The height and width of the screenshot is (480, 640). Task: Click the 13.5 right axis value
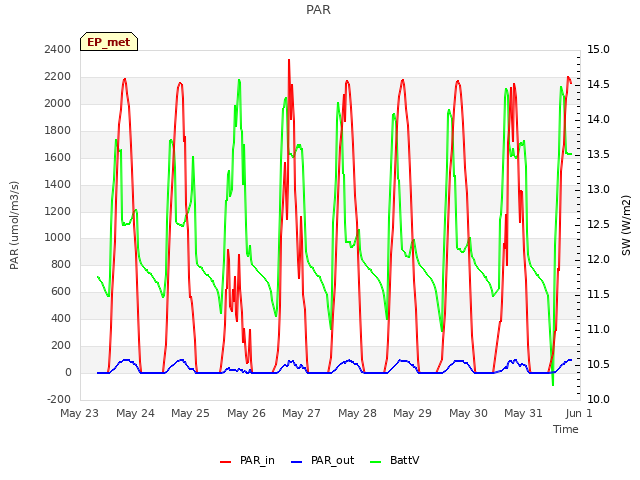tap(598, 155)
